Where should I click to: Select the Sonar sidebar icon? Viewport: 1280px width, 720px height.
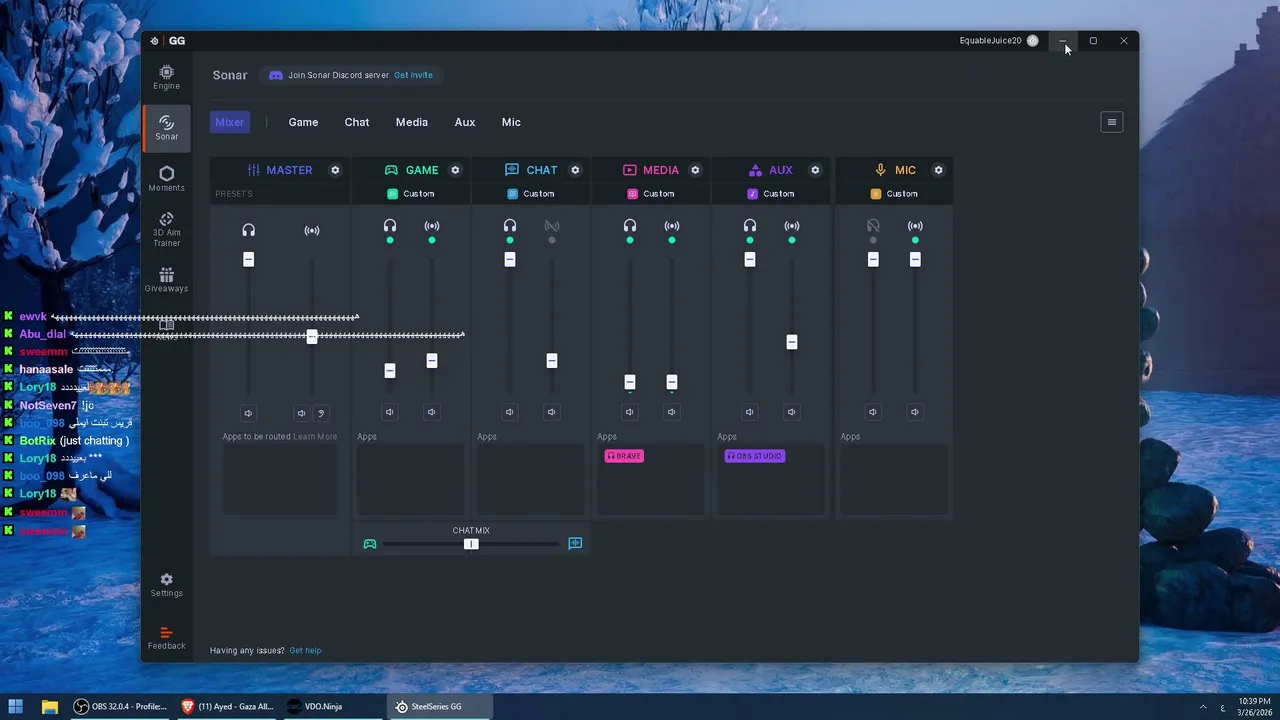(x=166, y=128)
